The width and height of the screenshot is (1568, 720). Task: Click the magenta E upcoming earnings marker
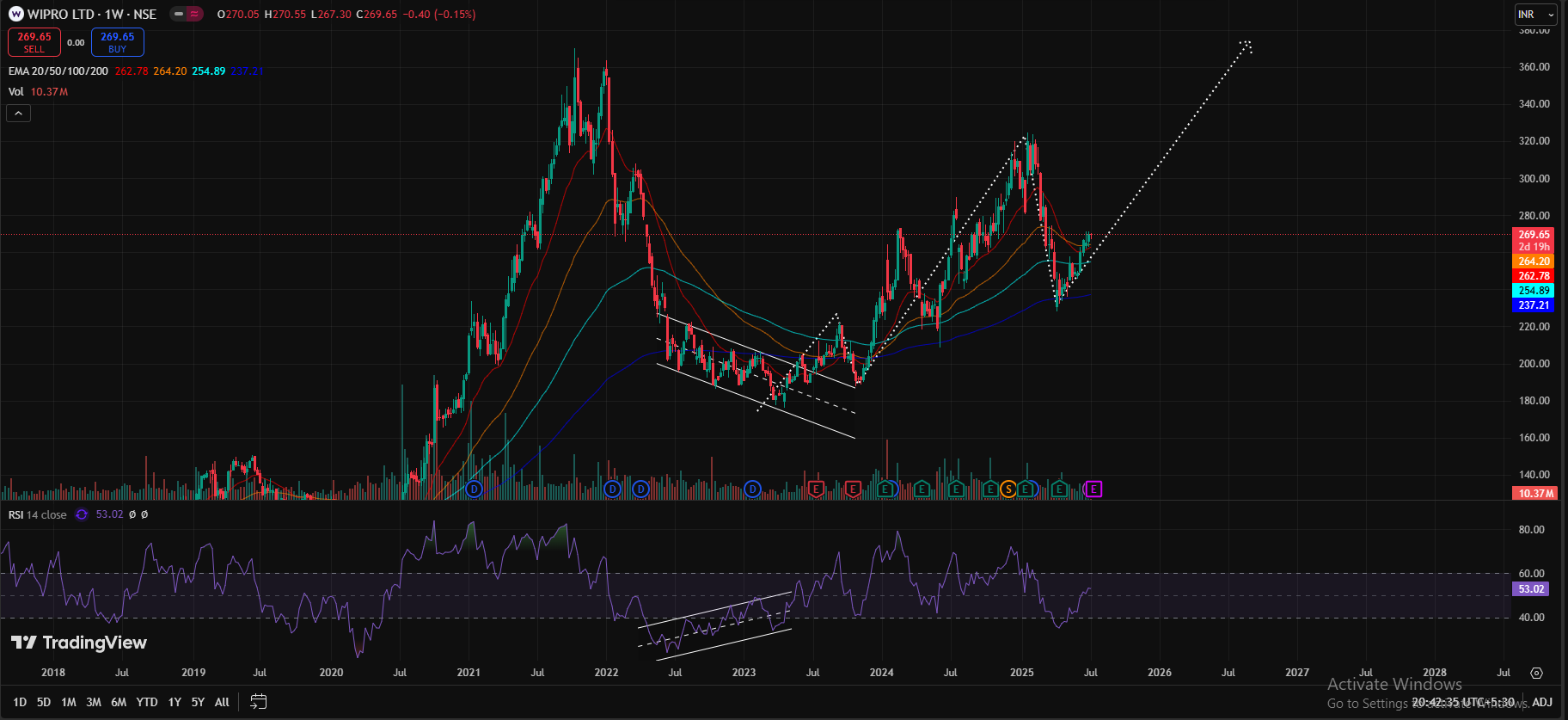coord(1093,489)
